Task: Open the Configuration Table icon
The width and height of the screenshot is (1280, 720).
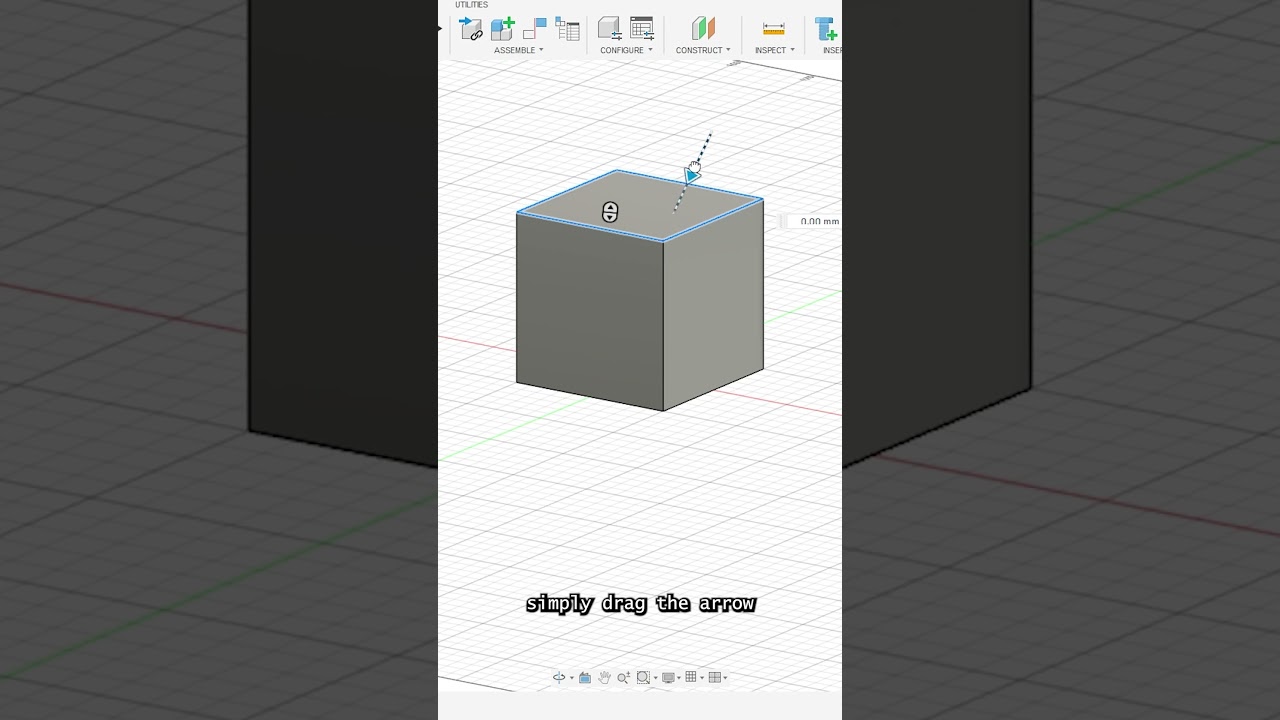Action: coord(642,29)
